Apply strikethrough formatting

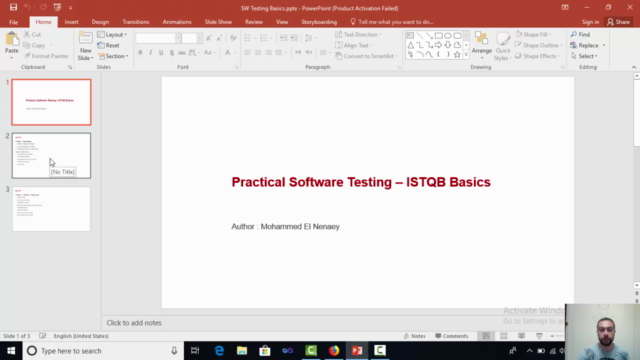coord(182,52)
